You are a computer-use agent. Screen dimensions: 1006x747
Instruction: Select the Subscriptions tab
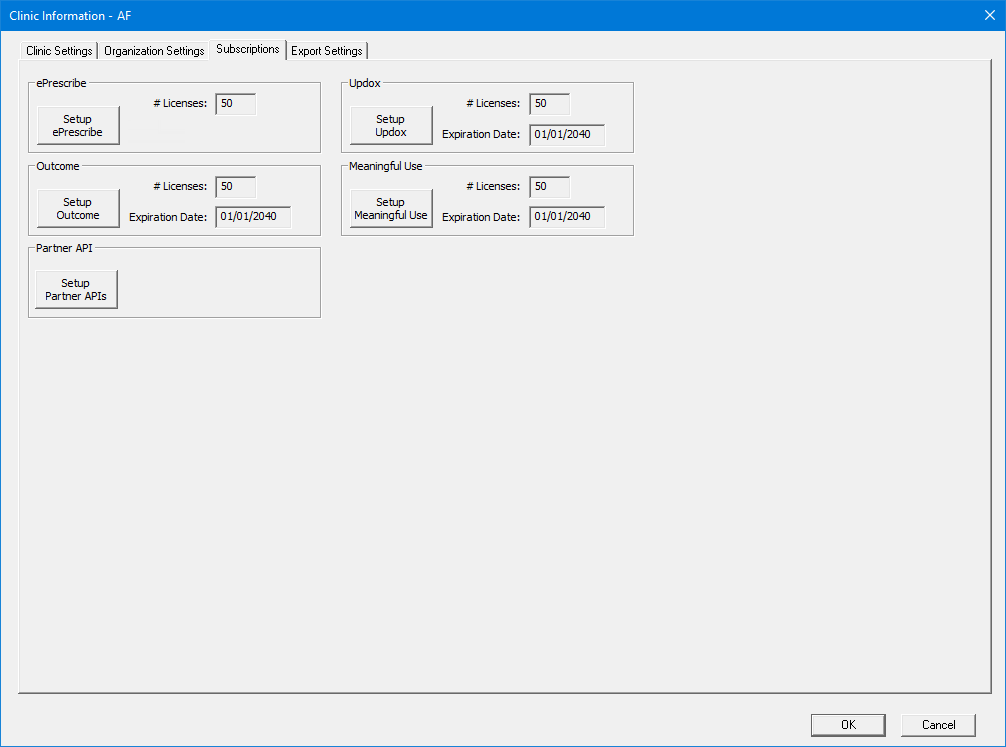point(248,49)
